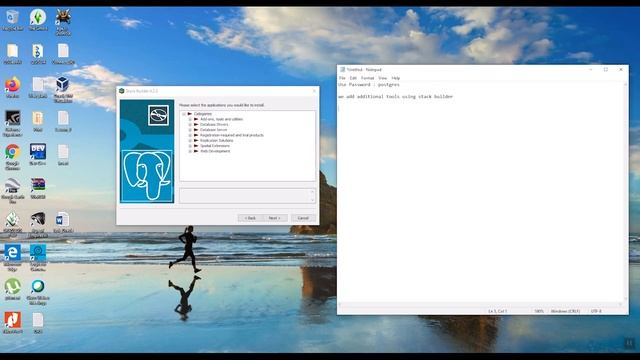
Task: Open Notepad Help menu
Action: (x=396, y=78)
